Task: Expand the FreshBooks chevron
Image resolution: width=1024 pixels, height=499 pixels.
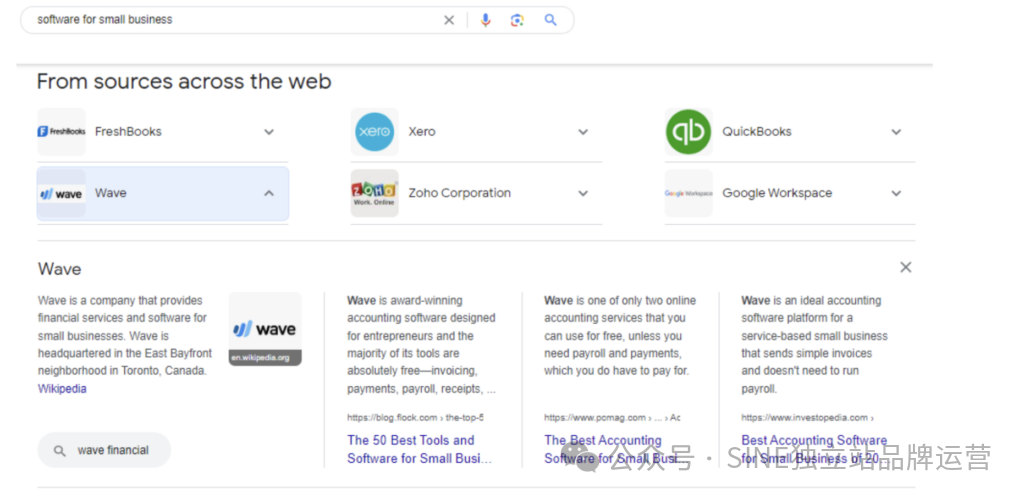Action: coord(268,132)
